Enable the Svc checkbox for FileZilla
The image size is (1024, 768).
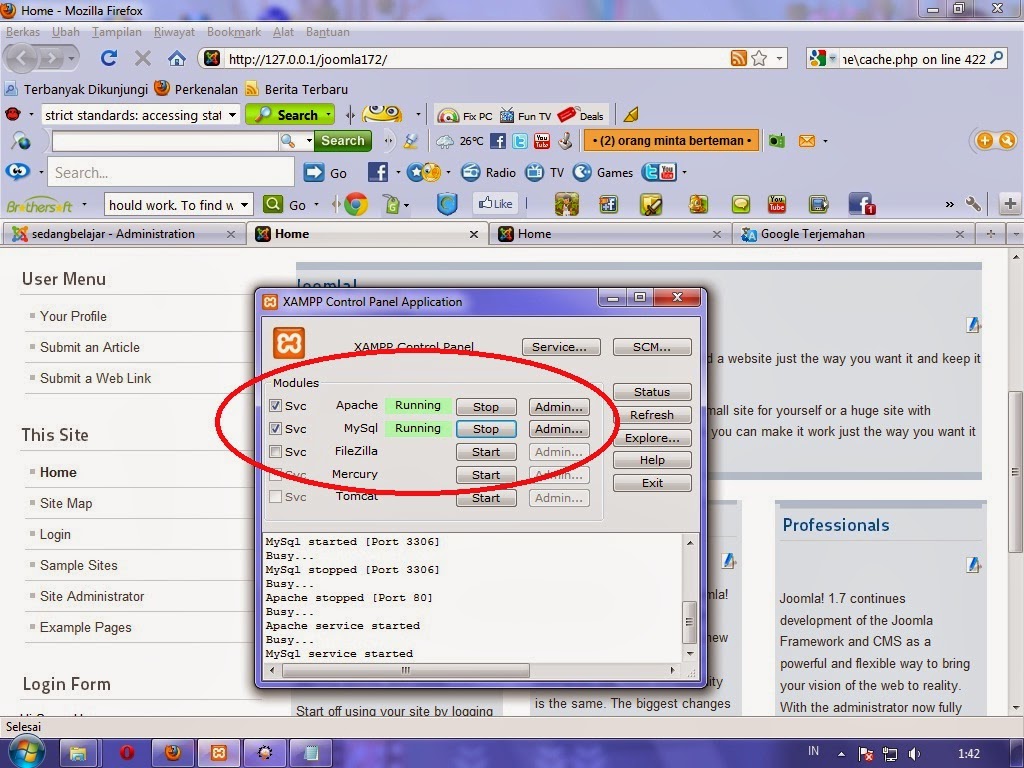pyautogui.click(x=276, y=451)
